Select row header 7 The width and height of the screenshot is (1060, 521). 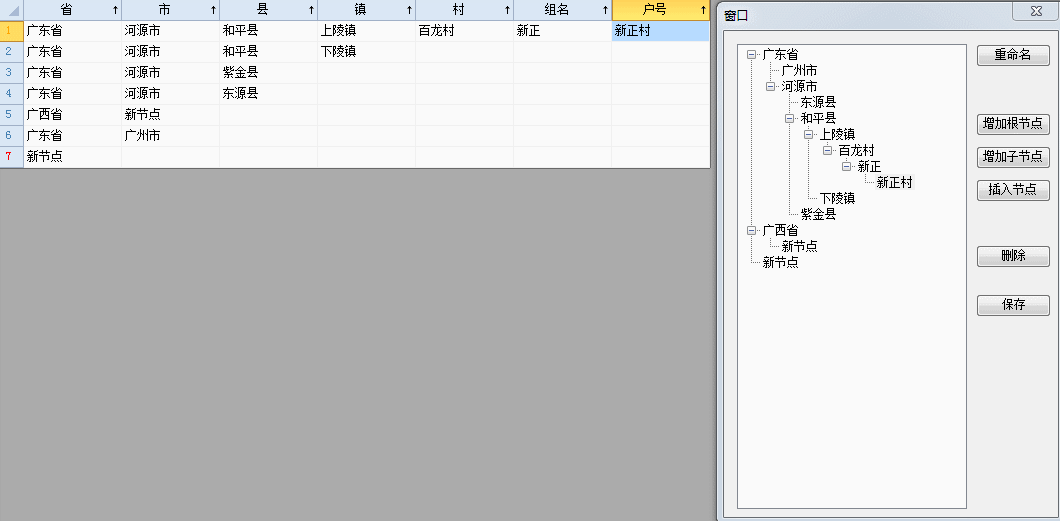(x=11, y=156)
